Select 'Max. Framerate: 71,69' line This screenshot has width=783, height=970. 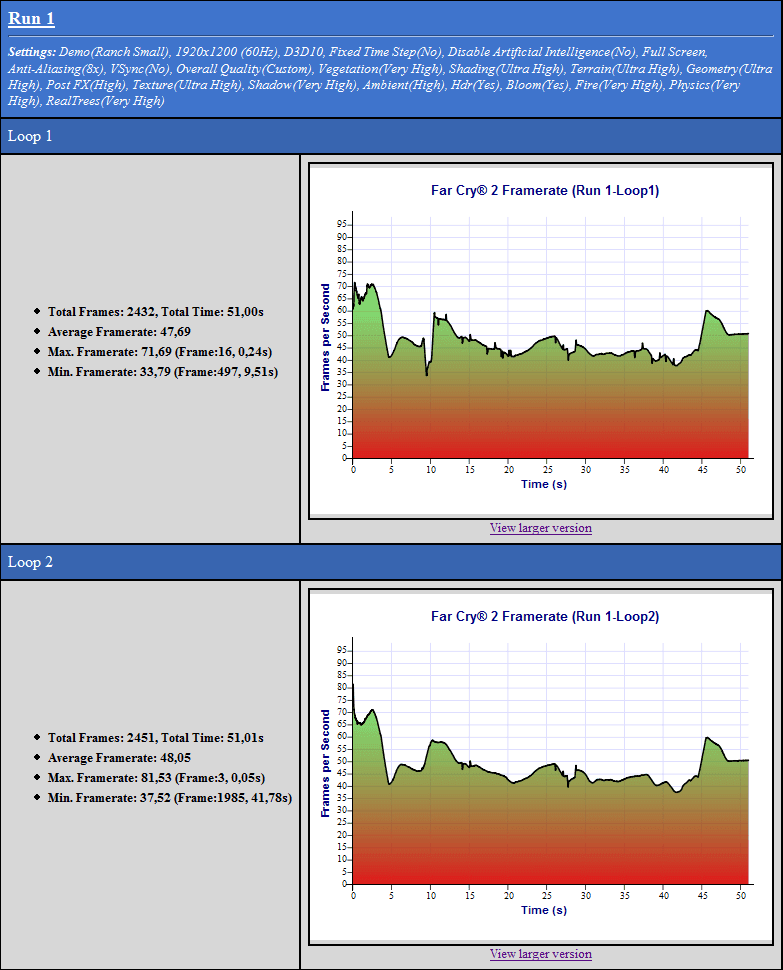click(160, 351)
